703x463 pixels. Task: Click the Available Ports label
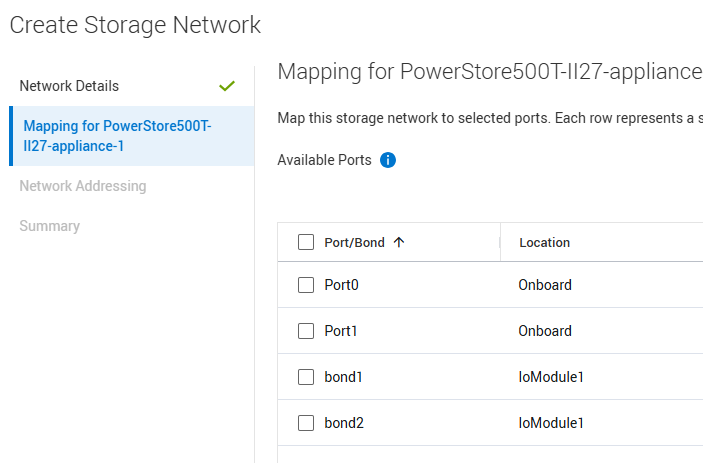[324, 160]
